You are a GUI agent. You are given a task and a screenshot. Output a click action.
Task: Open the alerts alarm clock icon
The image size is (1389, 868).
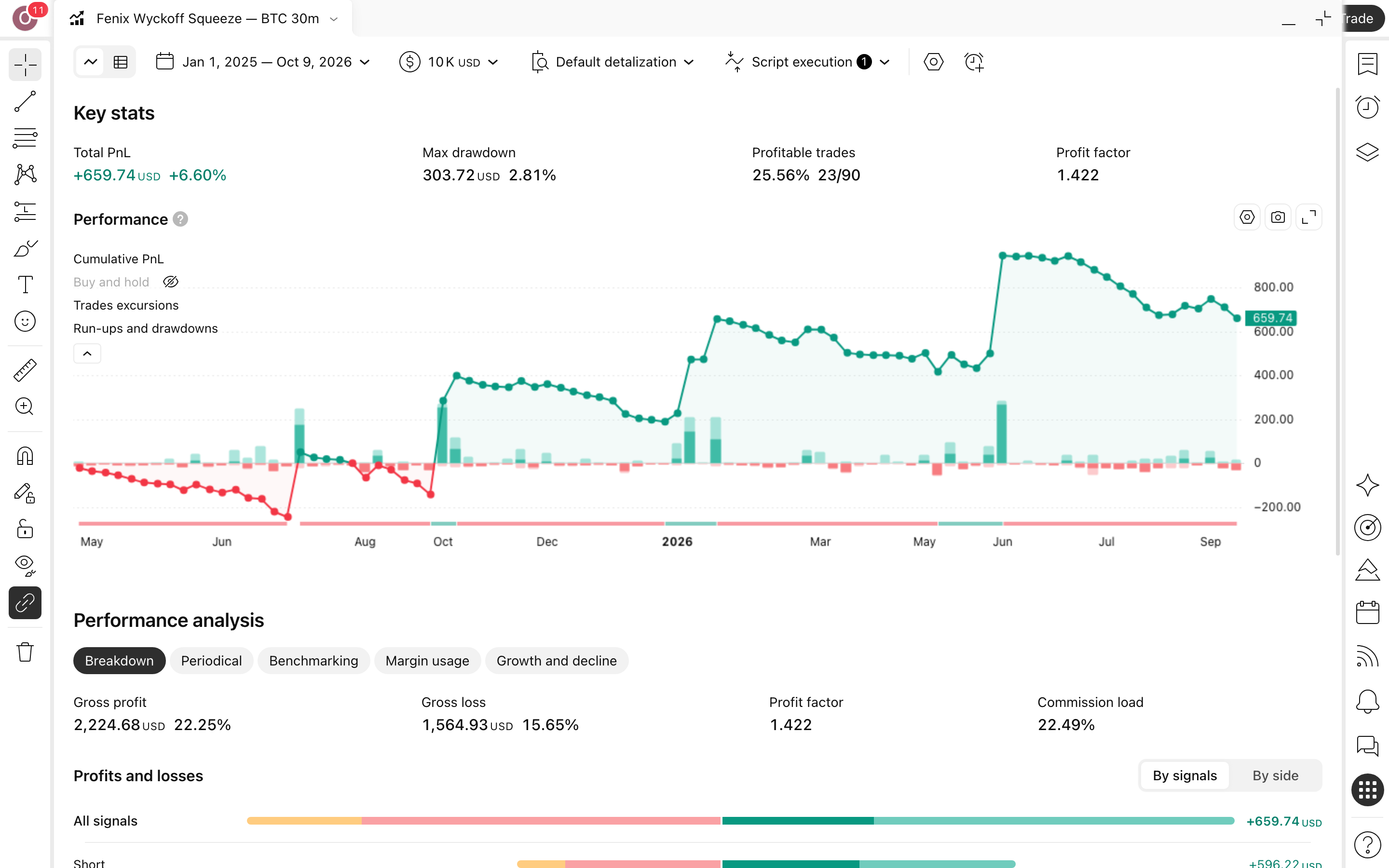pyautogui.click(x=1367, y=107)
